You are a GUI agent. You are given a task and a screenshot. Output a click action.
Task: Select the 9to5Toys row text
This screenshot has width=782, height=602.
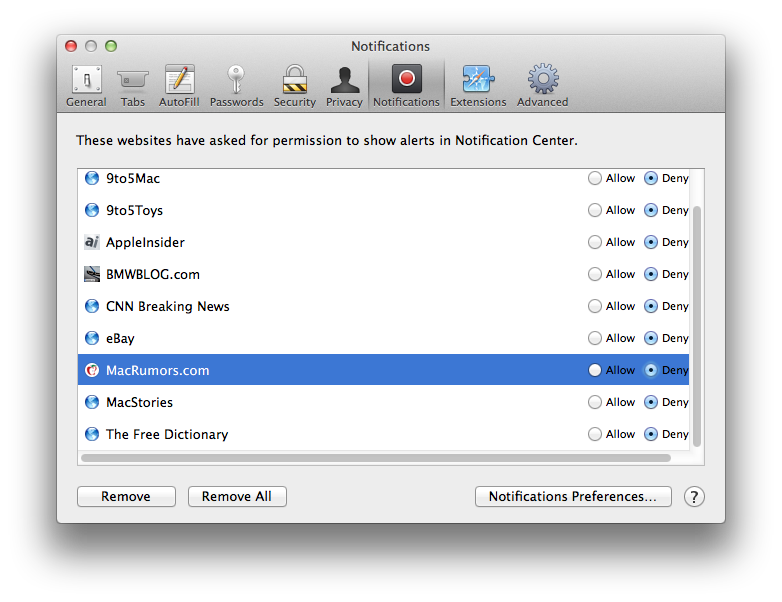[x=135, y=210]
